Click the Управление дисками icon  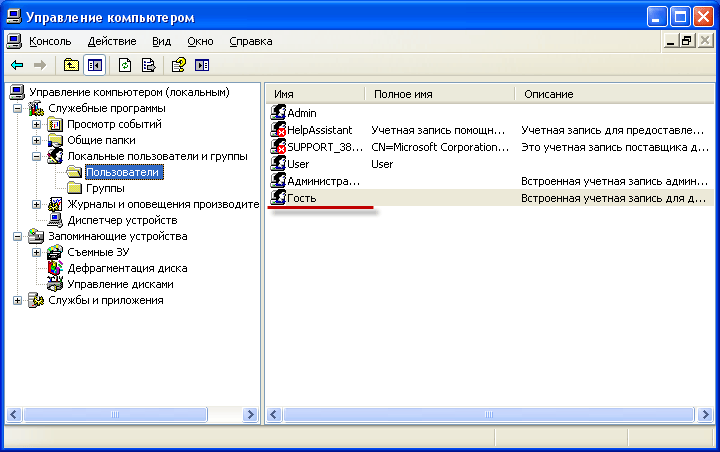(x=55, y=284)
